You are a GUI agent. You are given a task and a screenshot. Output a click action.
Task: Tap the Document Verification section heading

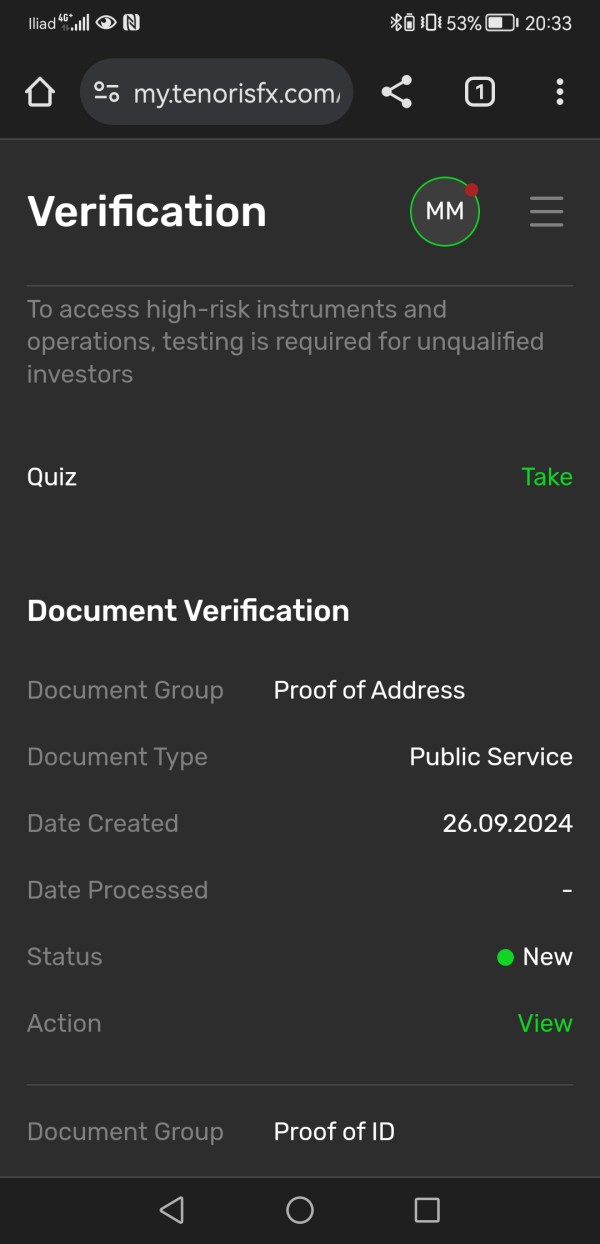pos(188,611)
